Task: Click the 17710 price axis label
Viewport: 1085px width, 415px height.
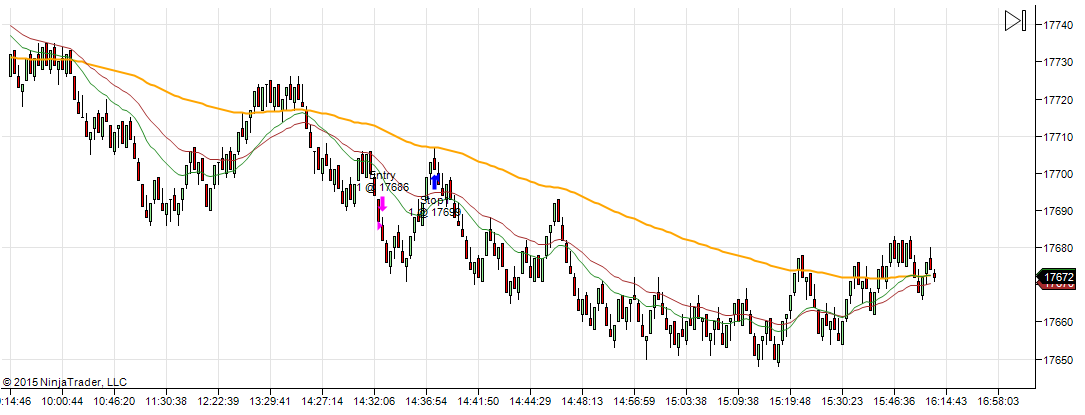Action: [1058, 137]
